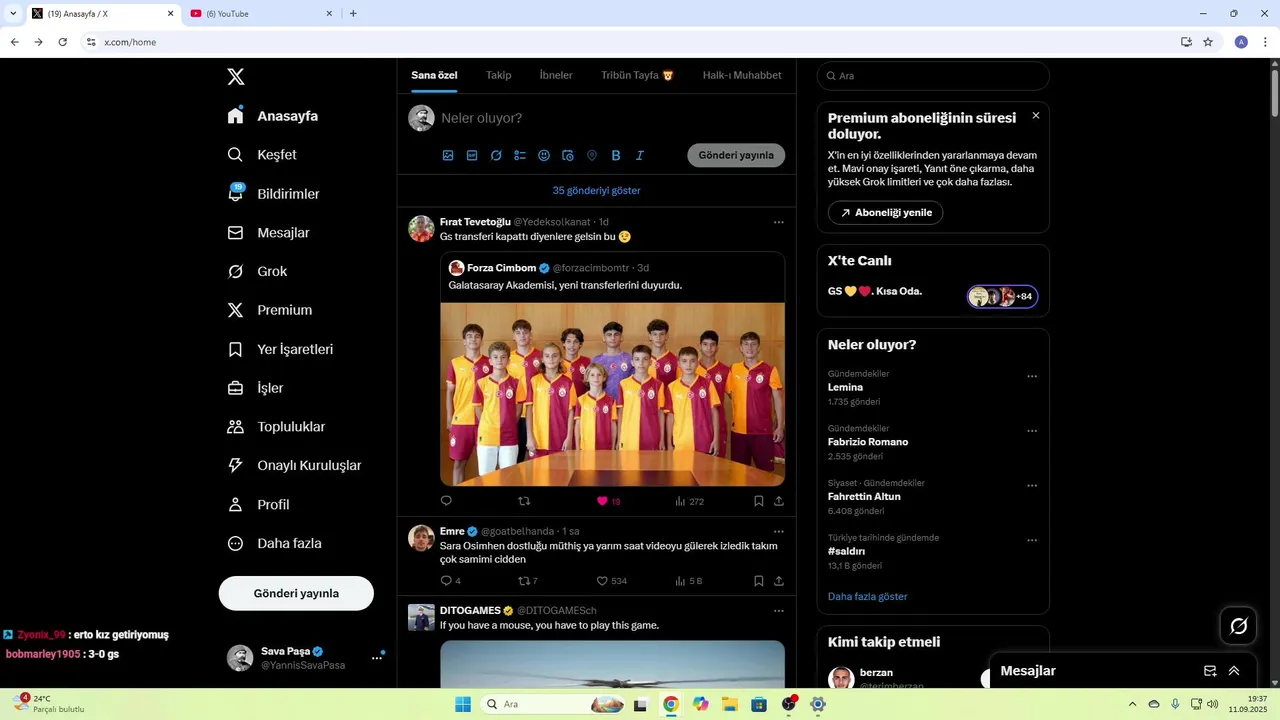Open Topluluklar communities page
Screen dimensions: 1280x720
click(x=276, y=427)
